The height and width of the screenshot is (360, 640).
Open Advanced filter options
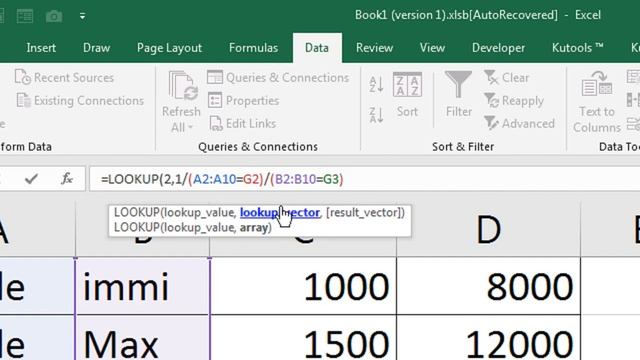click(x=520, y=123)
